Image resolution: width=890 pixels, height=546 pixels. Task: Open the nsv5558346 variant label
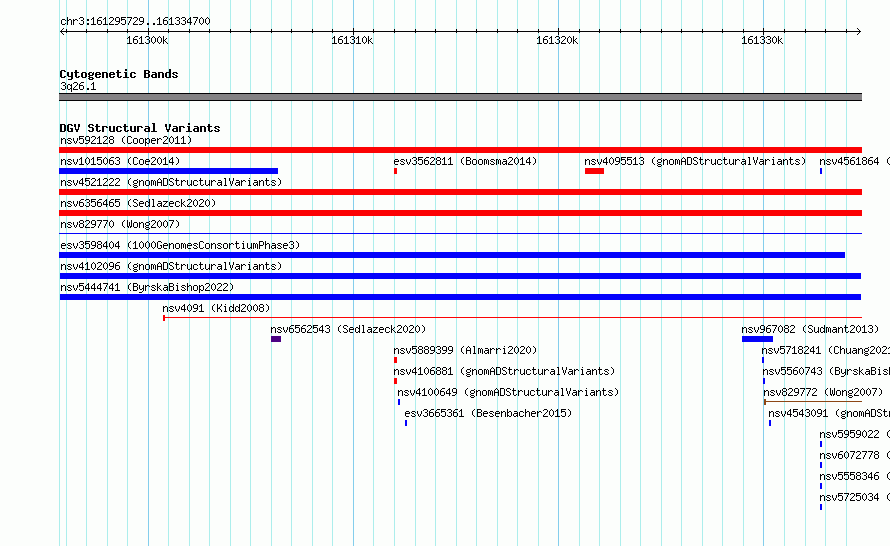coord(854,476)
